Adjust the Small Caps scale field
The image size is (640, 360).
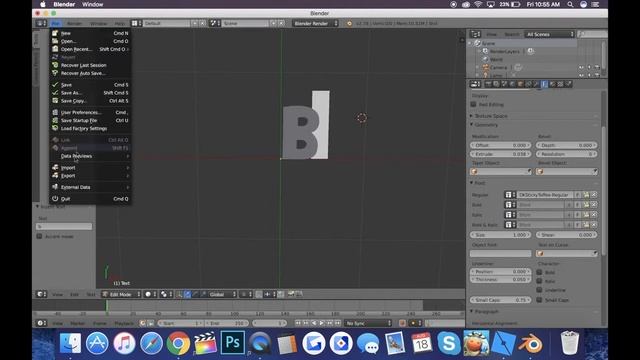500,300
